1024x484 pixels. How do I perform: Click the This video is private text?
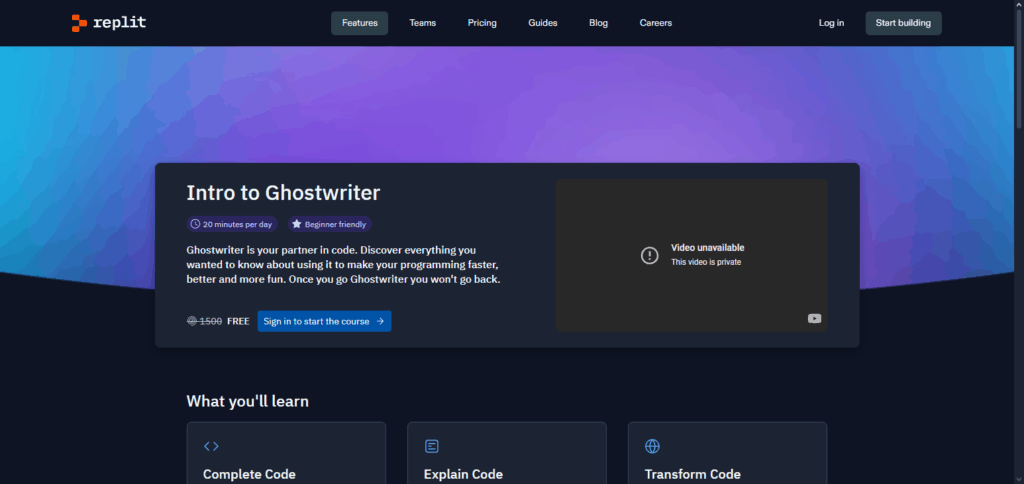click(x=706, y=262)
